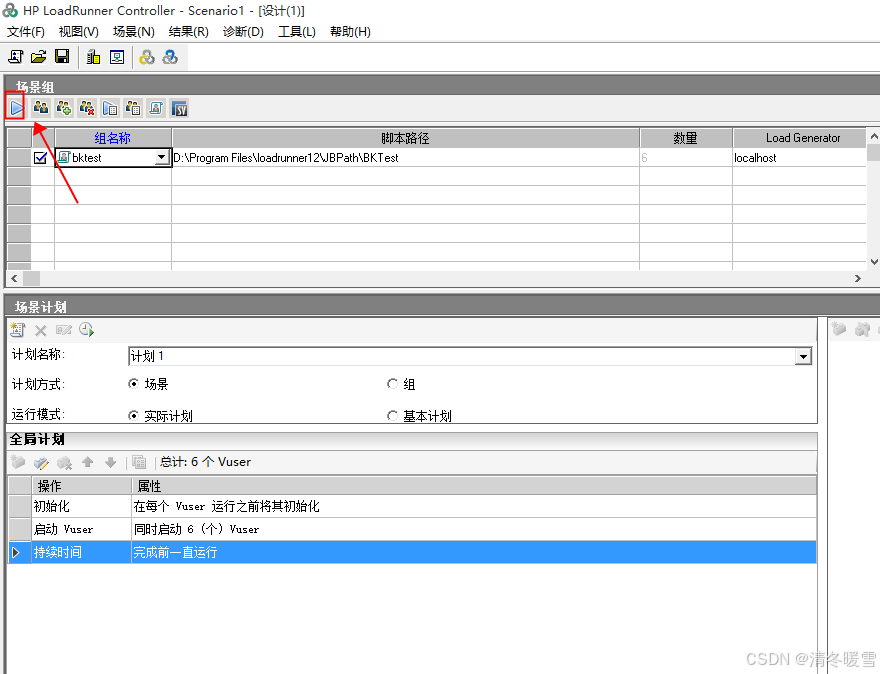This screenshot has width=880, height=674.
Task: Select the 组 radio button for 计划方式
Action: pyautogui.click(x=392, y=384)
